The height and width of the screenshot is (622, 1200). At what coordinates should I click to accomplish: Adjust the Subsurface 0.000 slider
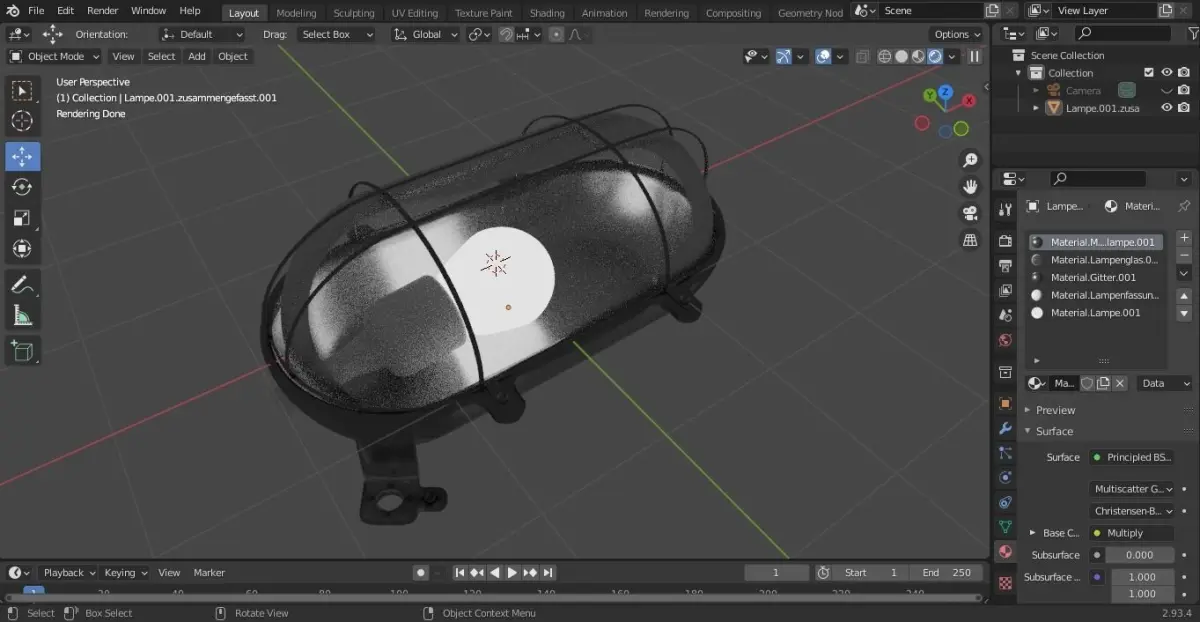[x=1140, y=555]
